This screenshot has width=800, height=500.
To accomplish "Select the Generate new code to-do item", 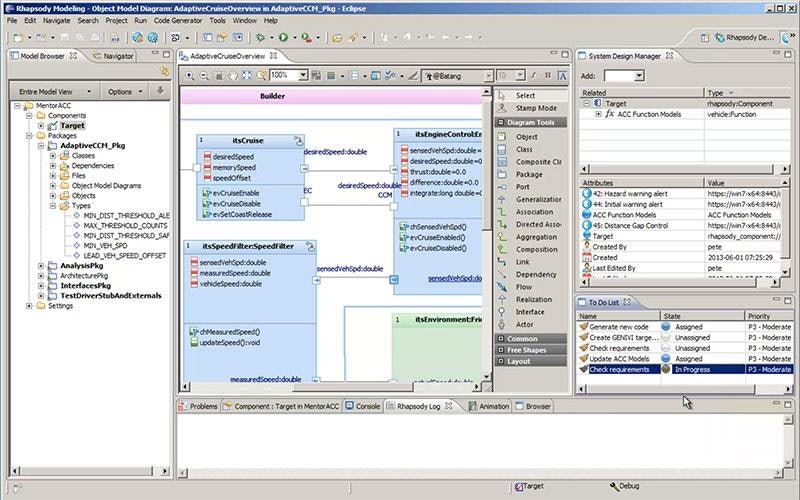I will (619, 327).
